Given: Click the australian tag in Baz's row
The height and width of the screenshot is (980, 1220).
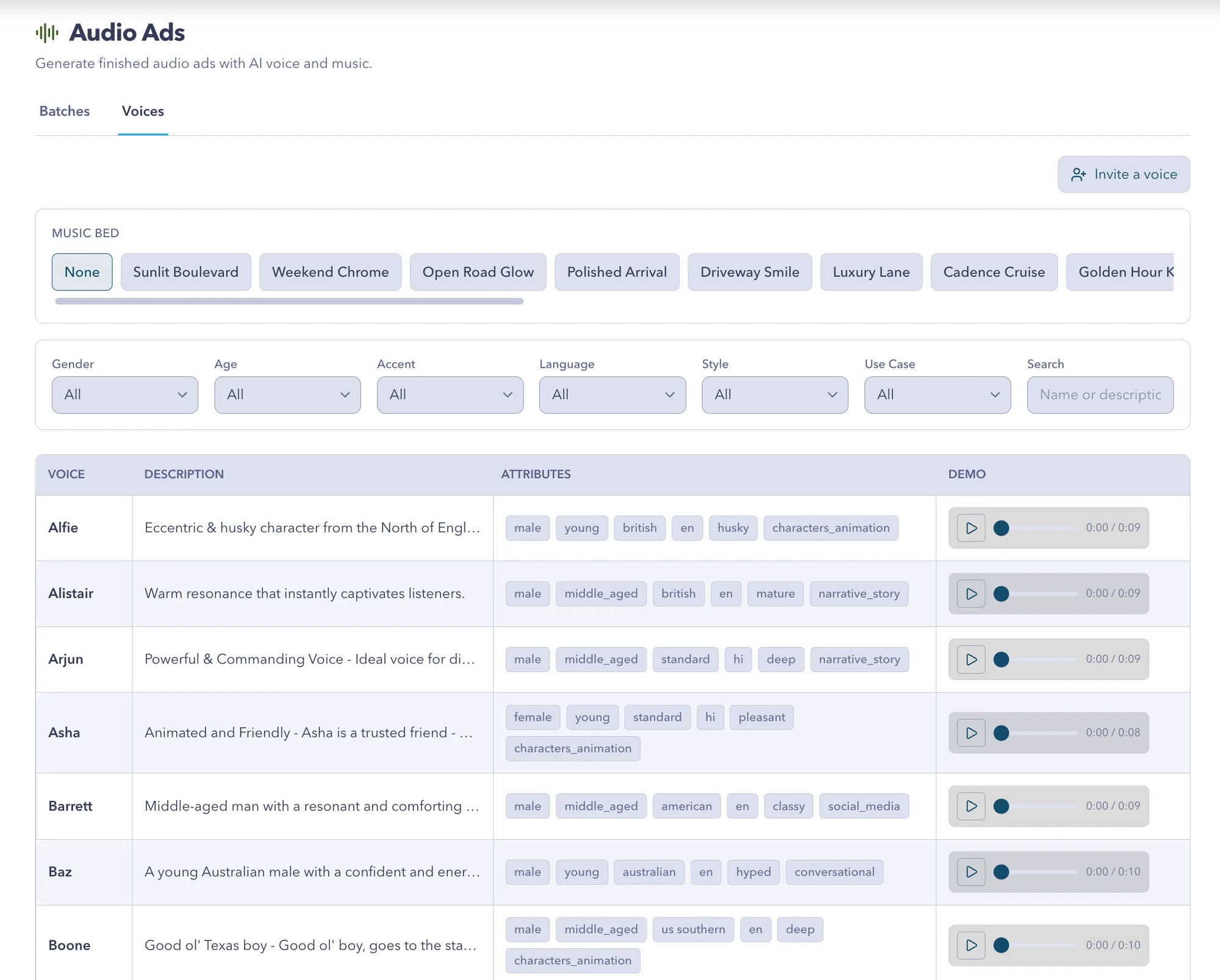Looking at the screenshot, I should tap(649, 872).
